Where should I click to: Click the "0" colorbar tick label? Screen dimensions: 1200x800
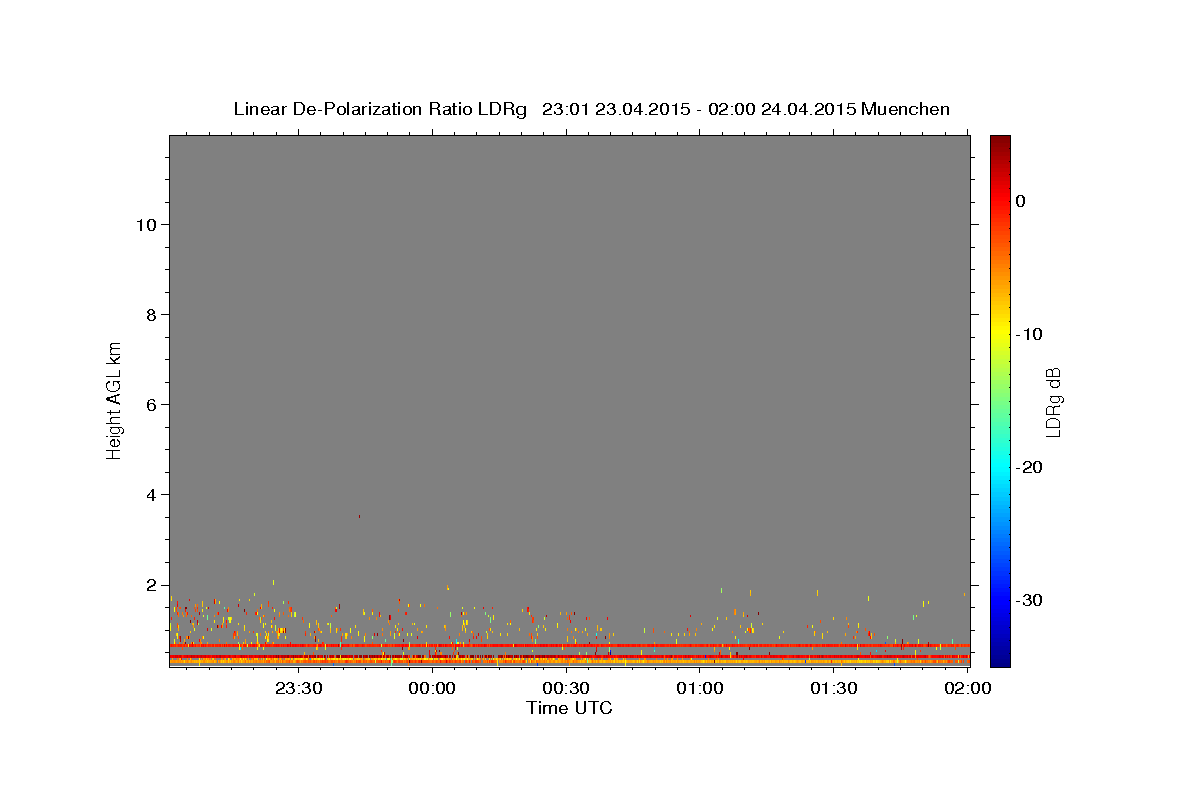click(1021, 201)
